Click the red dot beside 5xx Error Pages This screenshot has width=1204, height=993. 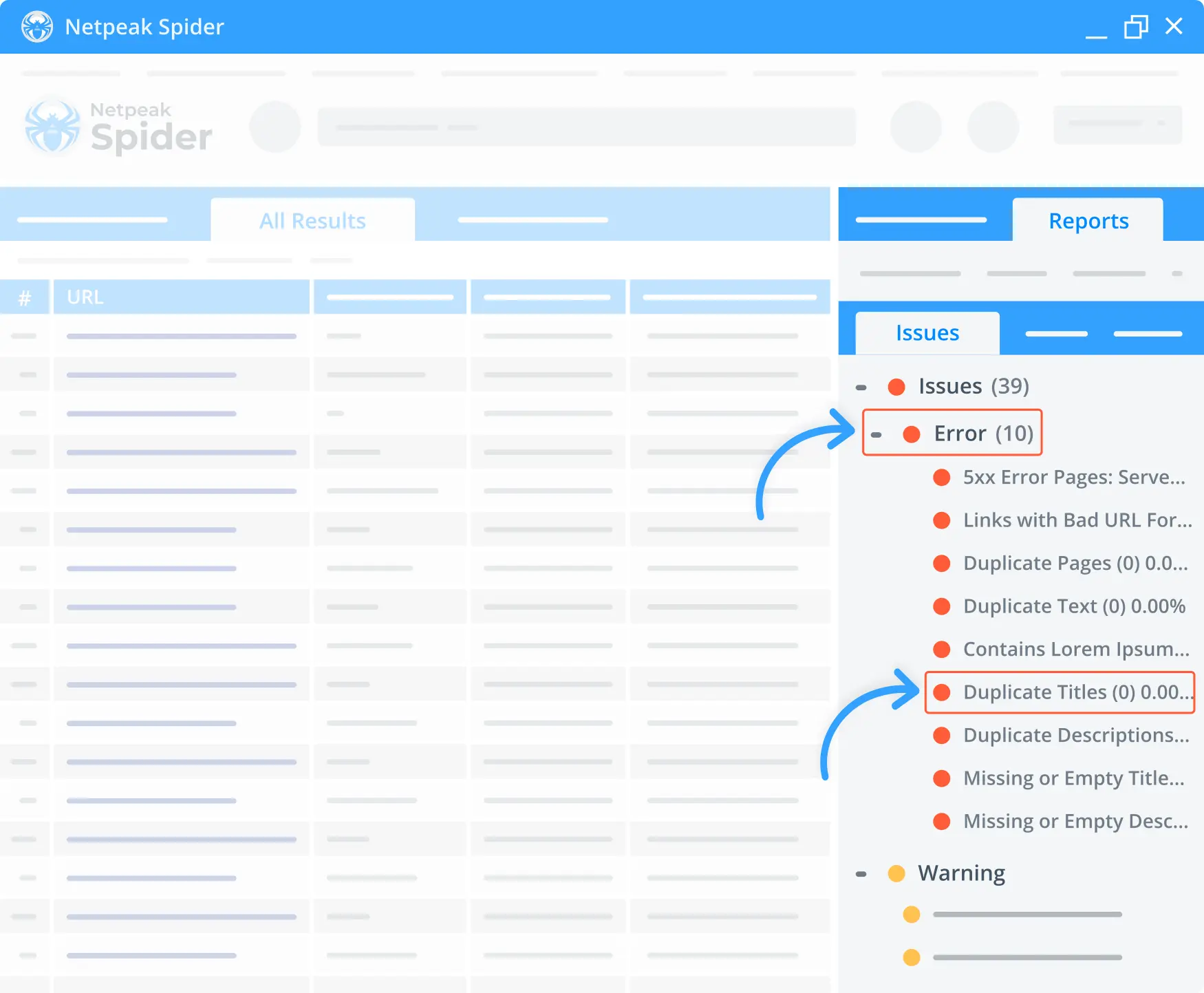tap(941, 477)
